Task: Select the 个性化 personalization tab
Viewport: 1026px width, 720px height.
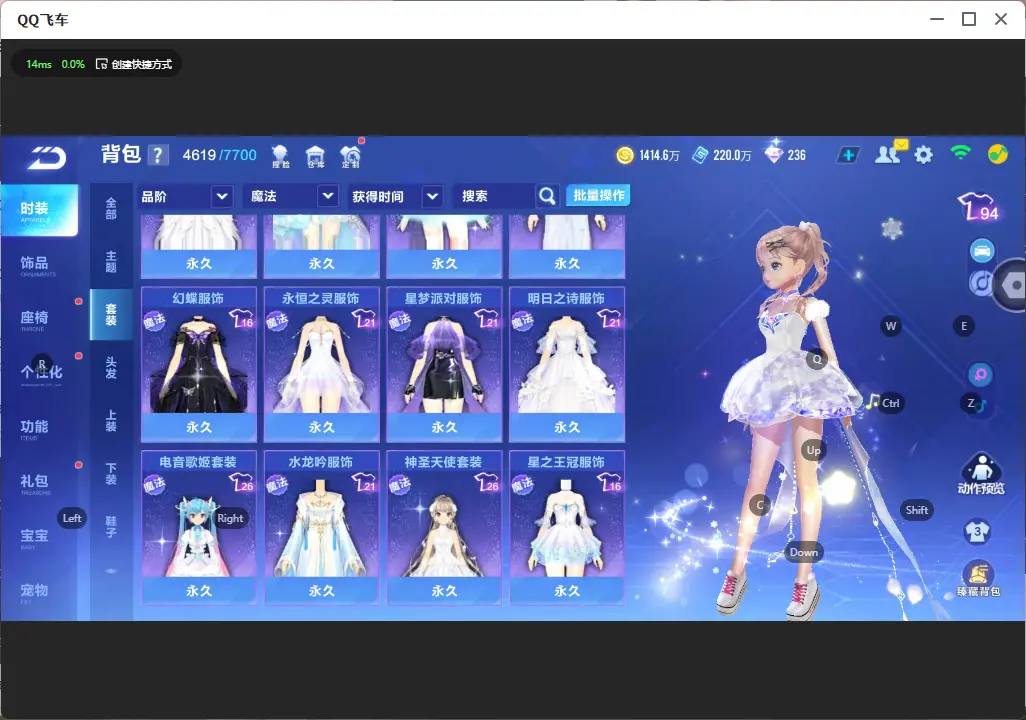Action: pos(39,374)
